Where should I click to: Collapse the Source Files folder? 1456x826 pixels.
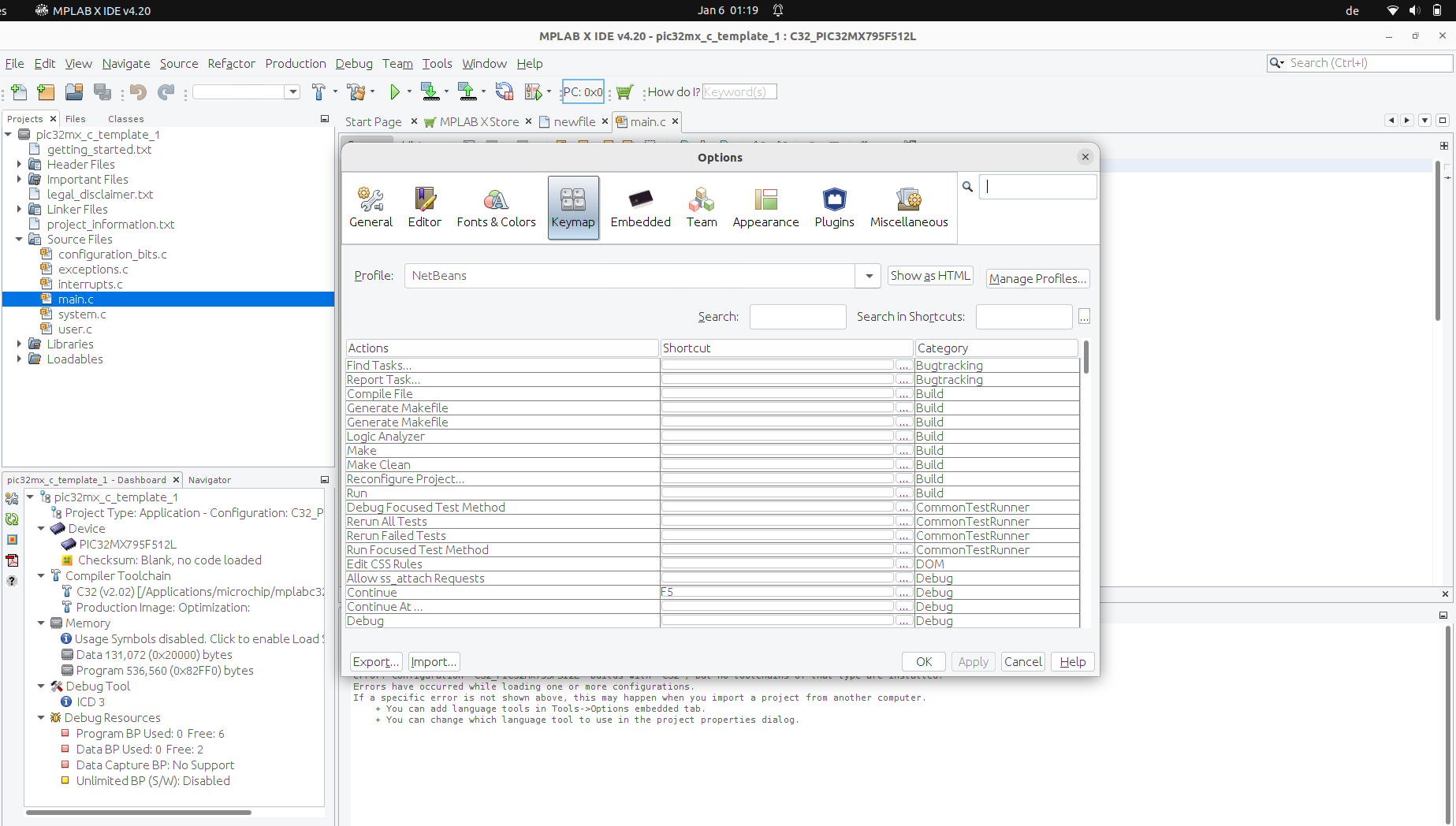pos(19,240)
